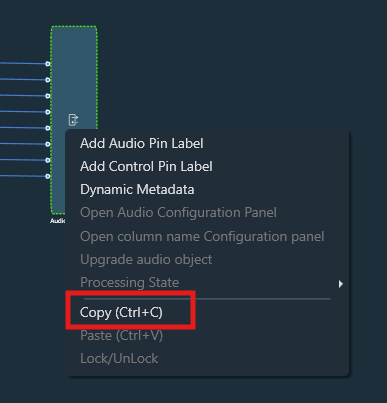
Task: Open the Processing State menu entry
Action: pos(129,283)
